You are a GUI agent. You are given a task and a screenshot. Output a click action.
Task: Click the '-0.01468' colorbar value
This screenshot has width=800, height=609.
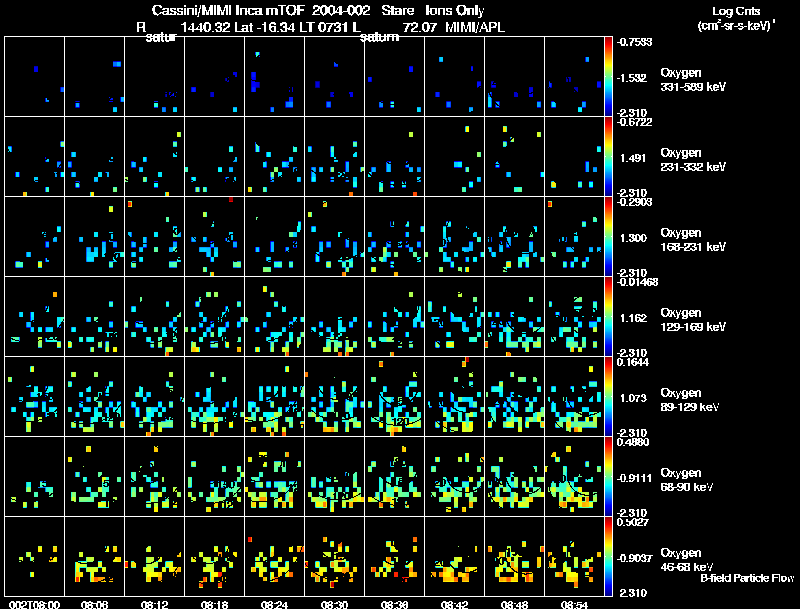coord(637,282)
